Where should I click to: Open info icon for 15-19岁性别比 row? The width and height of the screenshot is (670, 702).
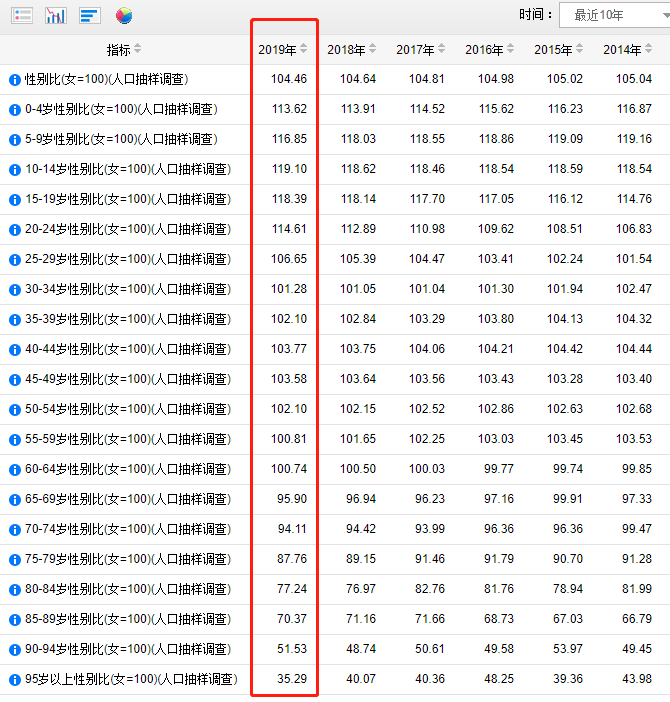15,200
